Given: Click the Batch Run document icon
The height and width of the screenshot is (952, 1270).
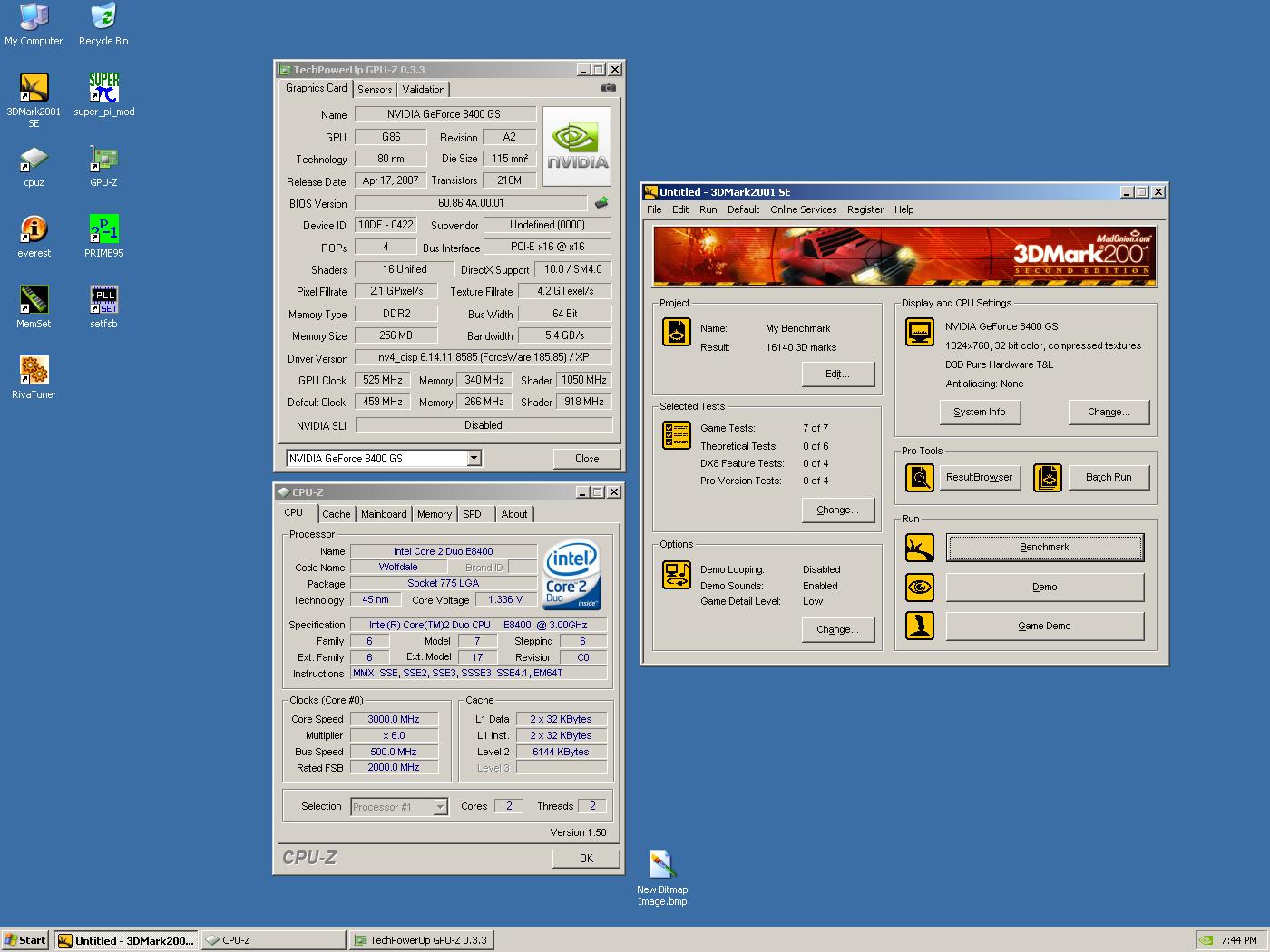Looking at the screenshot, I should pyautogui.click(x=1048, y=477).
